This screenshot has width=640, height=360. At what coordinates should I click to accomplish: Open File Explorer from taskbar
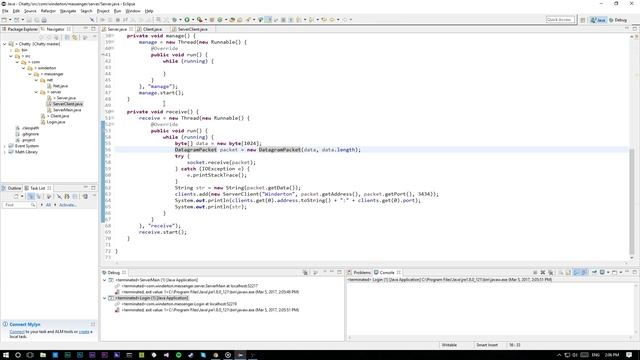[42, 355]
